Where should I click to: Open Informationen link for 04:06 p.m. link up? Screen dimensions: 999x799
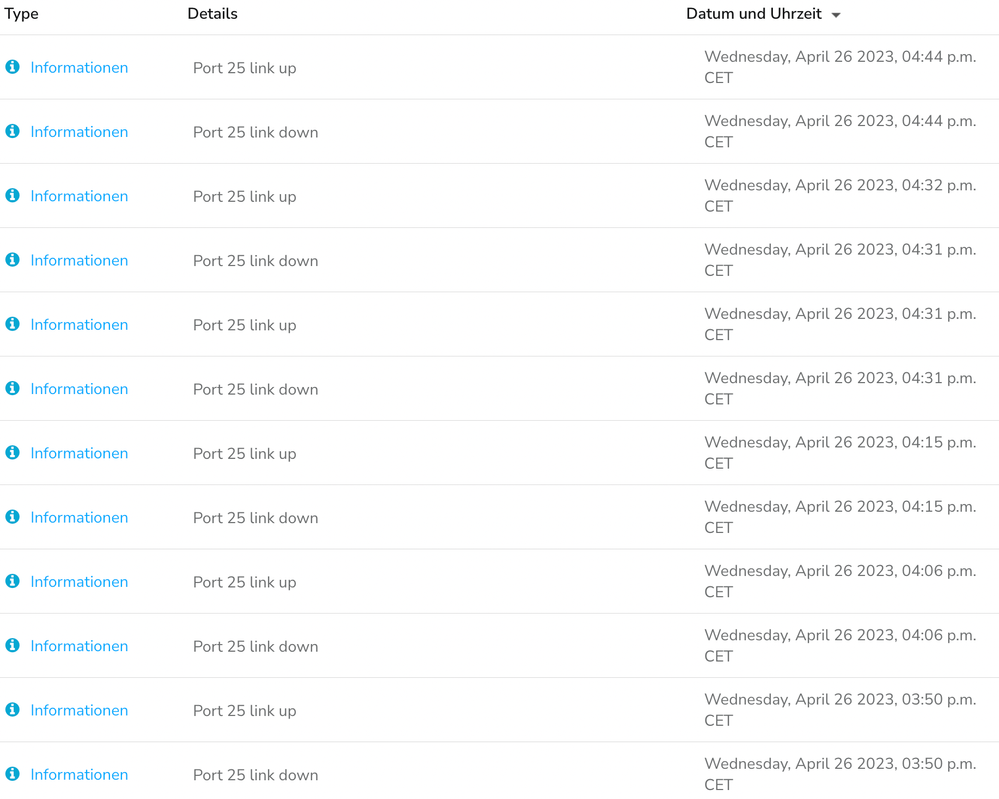pos(79,582)
